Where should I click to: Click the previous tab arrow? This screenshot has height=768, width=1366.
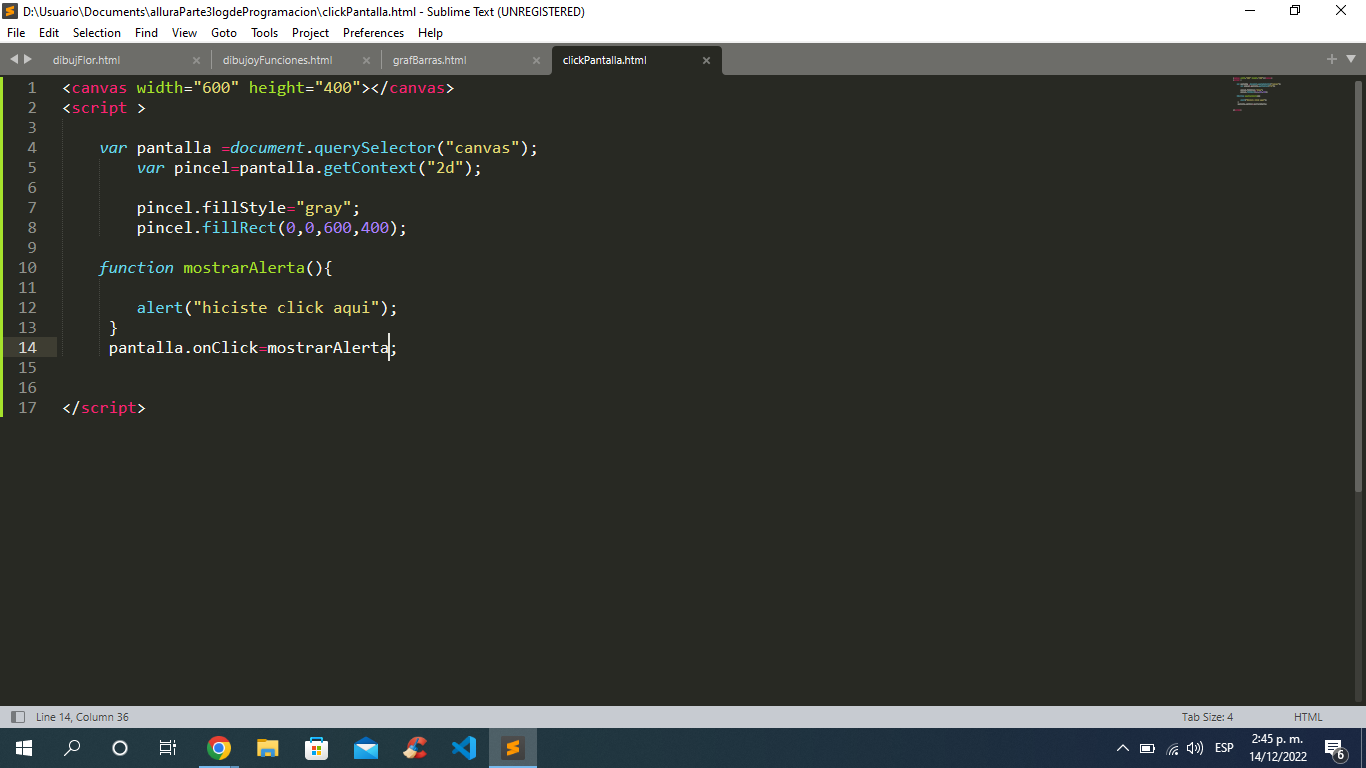14,59
